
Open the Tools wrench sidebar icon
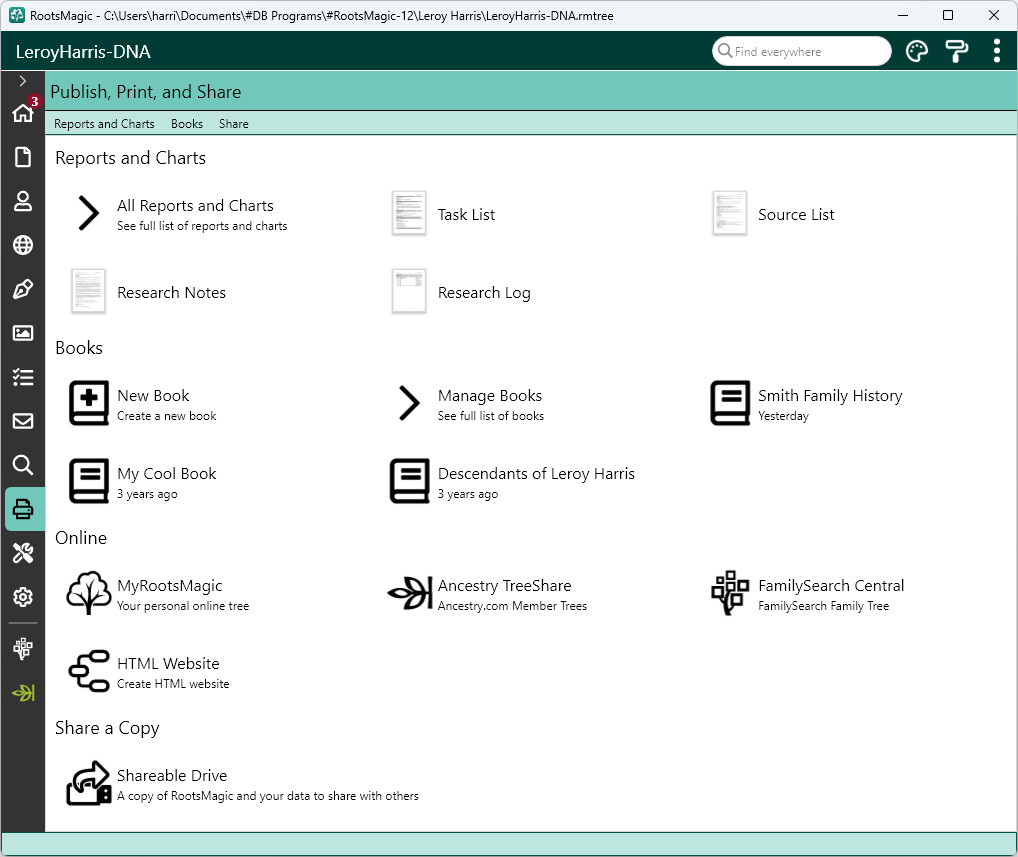pos(23,553)
